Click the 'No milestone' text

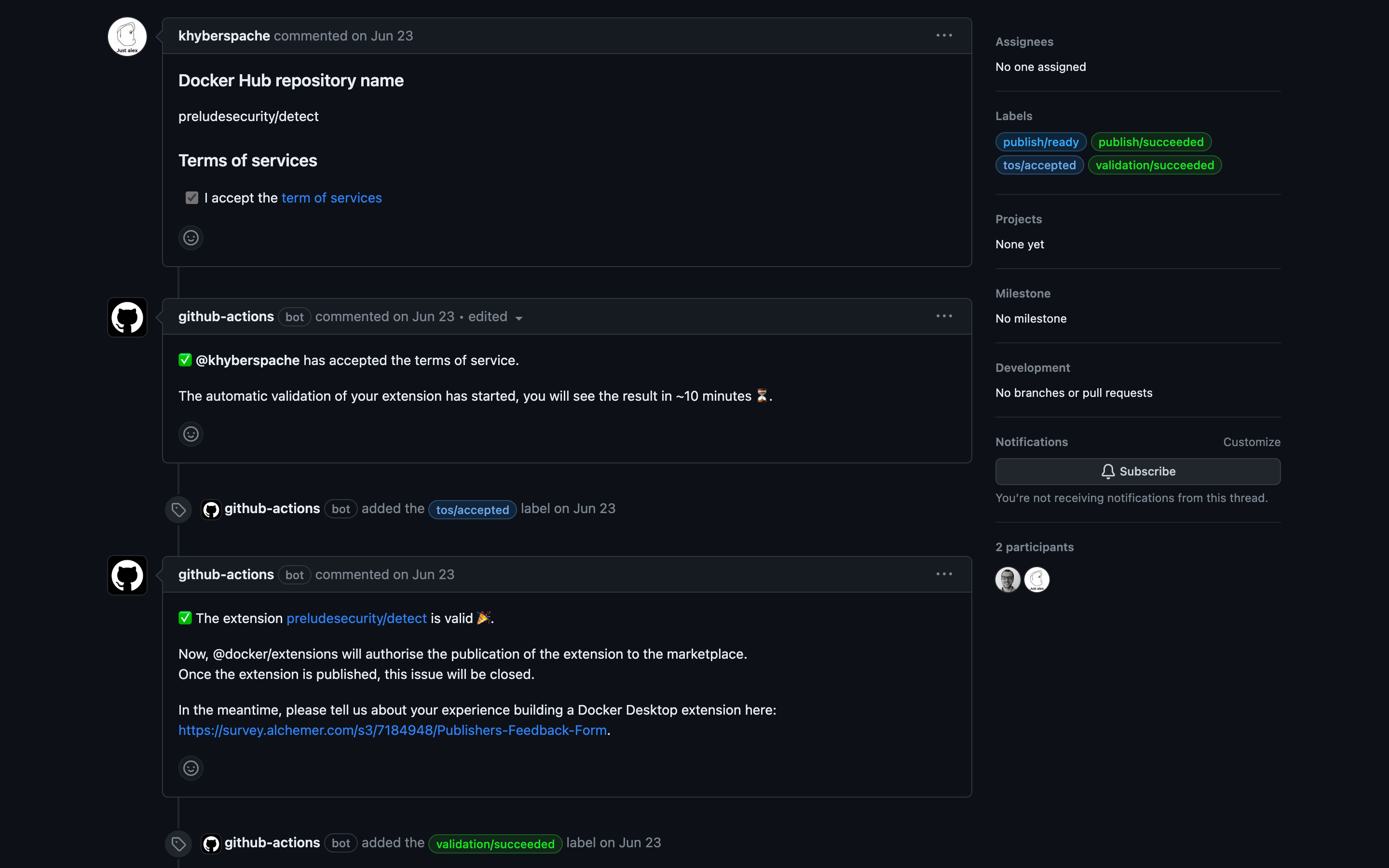pos(1031,319)
